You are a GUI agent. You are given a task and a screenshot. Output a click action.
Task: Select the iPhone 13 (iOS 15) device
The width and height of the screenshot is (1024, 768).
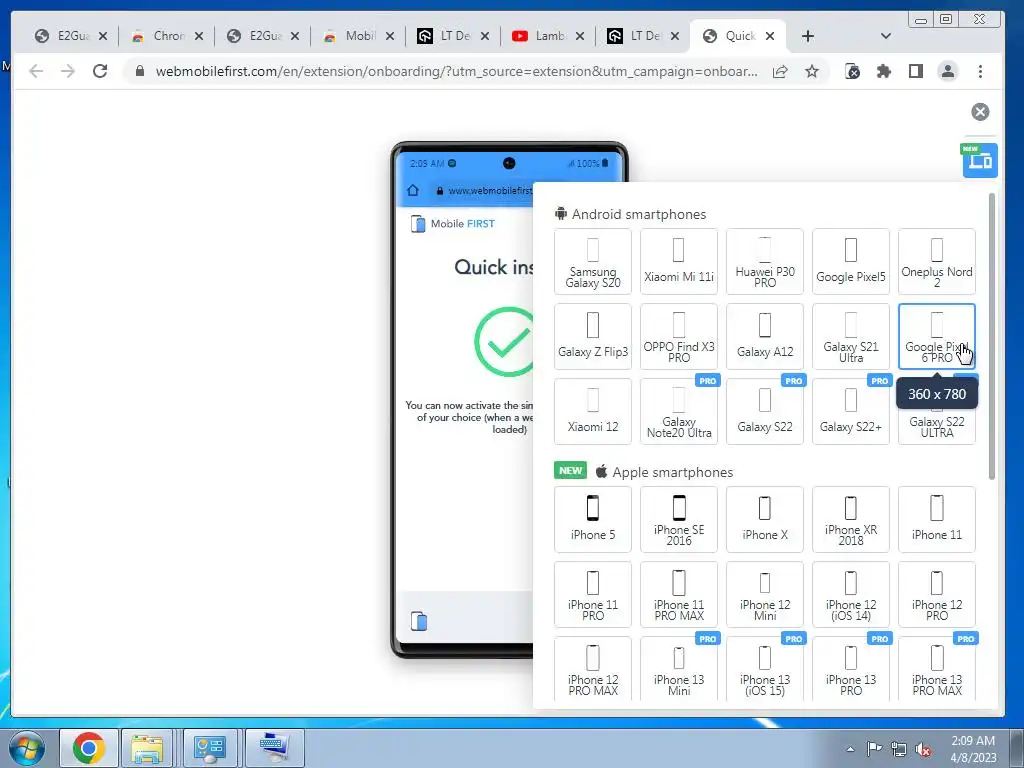(765, 669)
